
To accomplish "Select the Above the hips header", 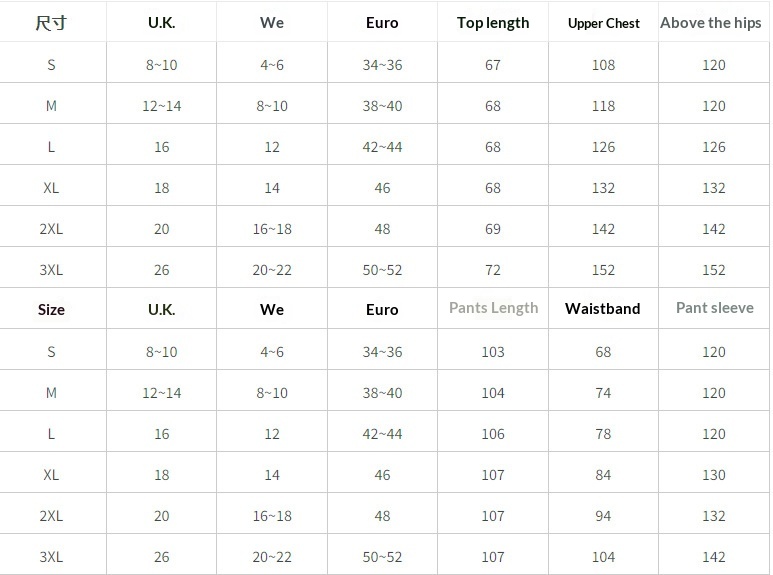I will pyautogui.click(x=711, y=23).
